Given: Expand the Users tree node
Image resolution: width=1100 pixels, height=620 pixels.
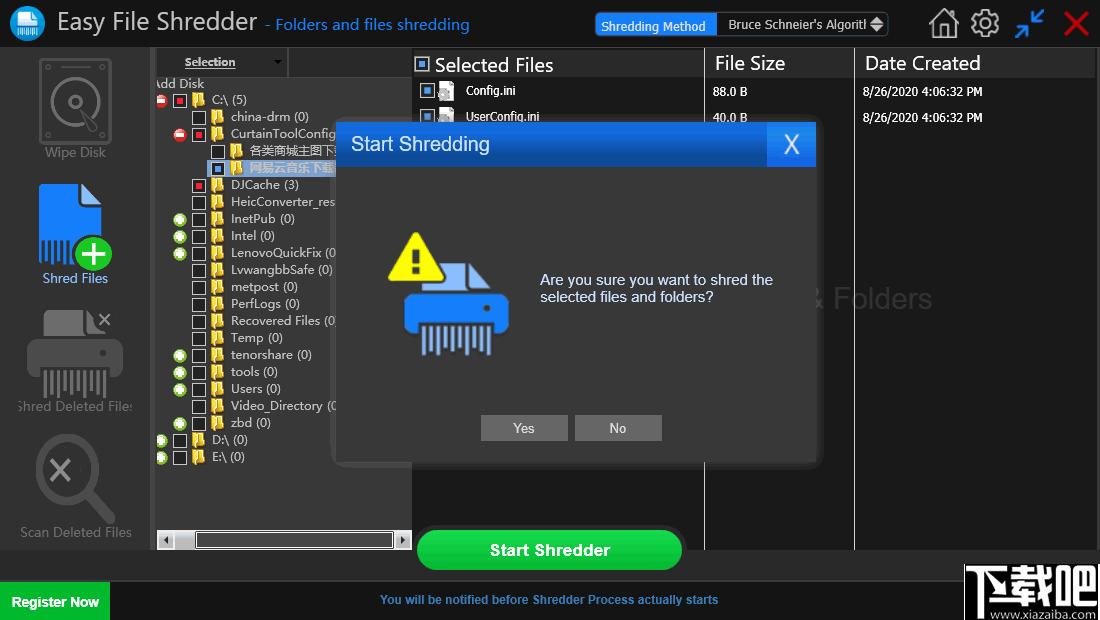Looking at the screenshot, I should [x=180, y=389].
